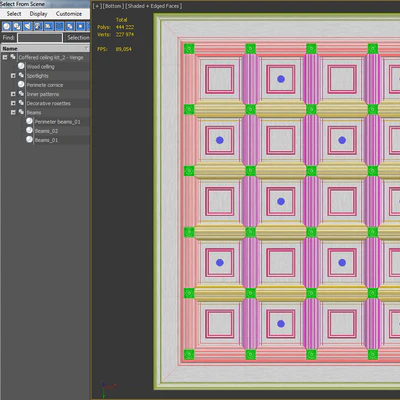The width and height of the screenshot is (400, 400).
Task: Toggle the Display Space Warps filter icon
Action: 59,26
